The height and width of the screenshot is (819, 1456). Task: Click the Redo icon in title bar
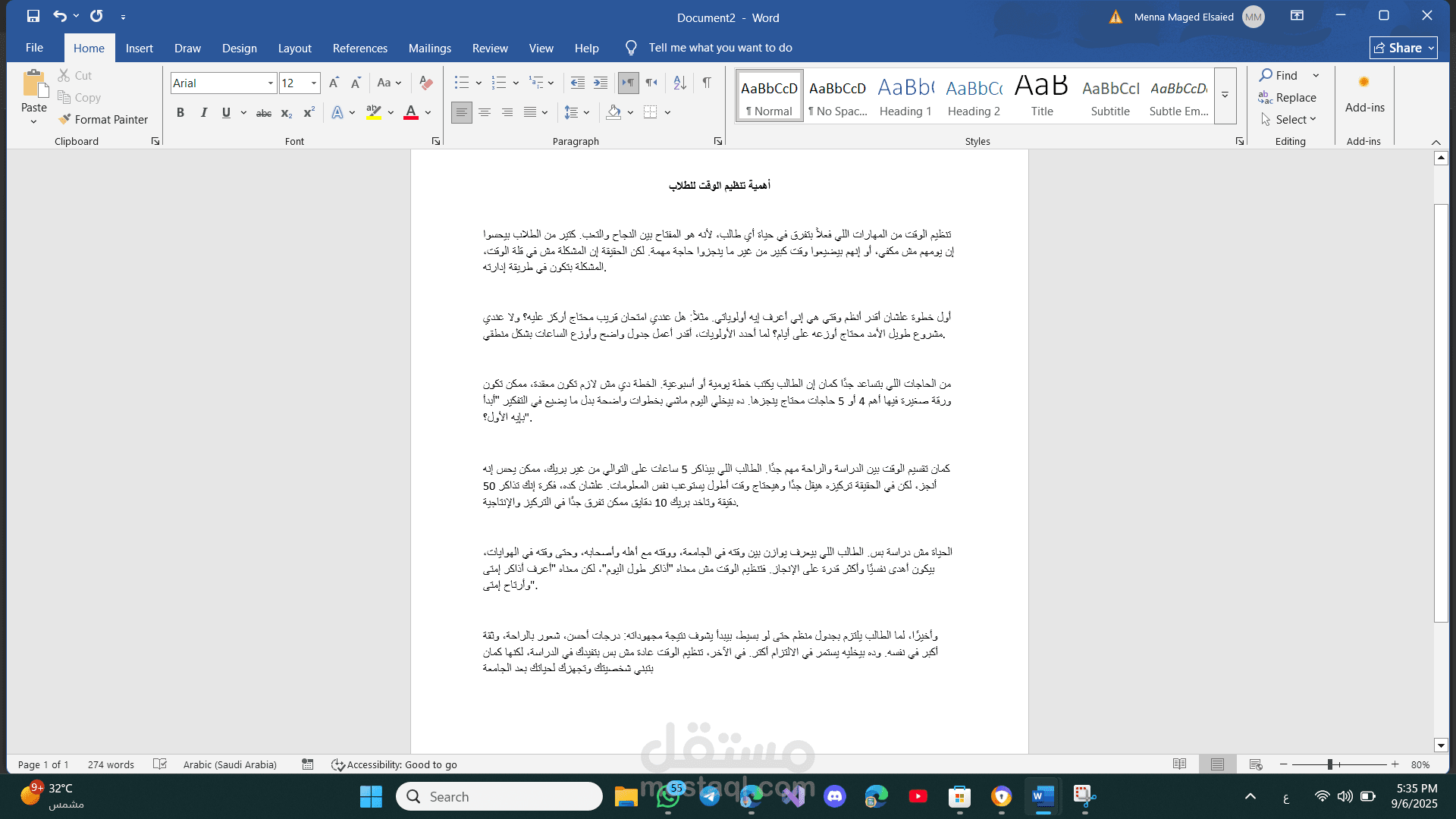click(x=96, y=16)
